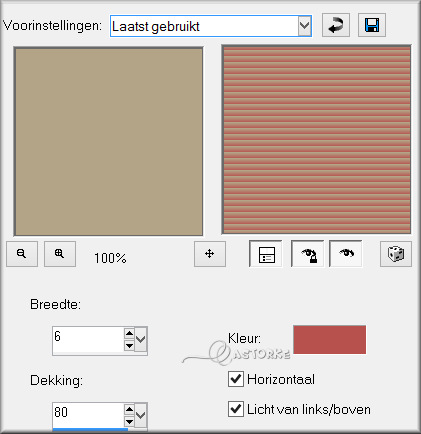Open the Voorinstellingen presets dropdown
Viewport: 421px width, 434px height.
pos(304,26)
